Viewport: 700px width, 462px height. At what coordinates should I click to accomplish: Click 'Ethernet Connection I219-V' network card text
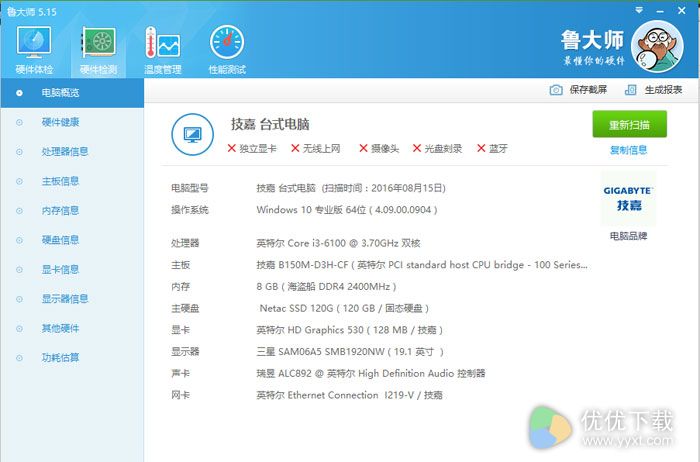(x=351, y=395)
